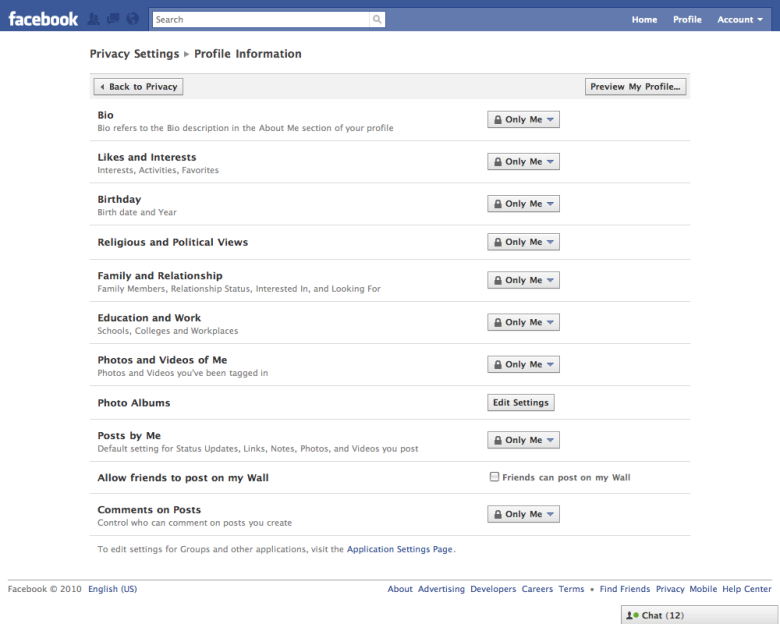Viewport: 780px width, 624px height.
Task: Open the About footer link
Action: point(400,589)
